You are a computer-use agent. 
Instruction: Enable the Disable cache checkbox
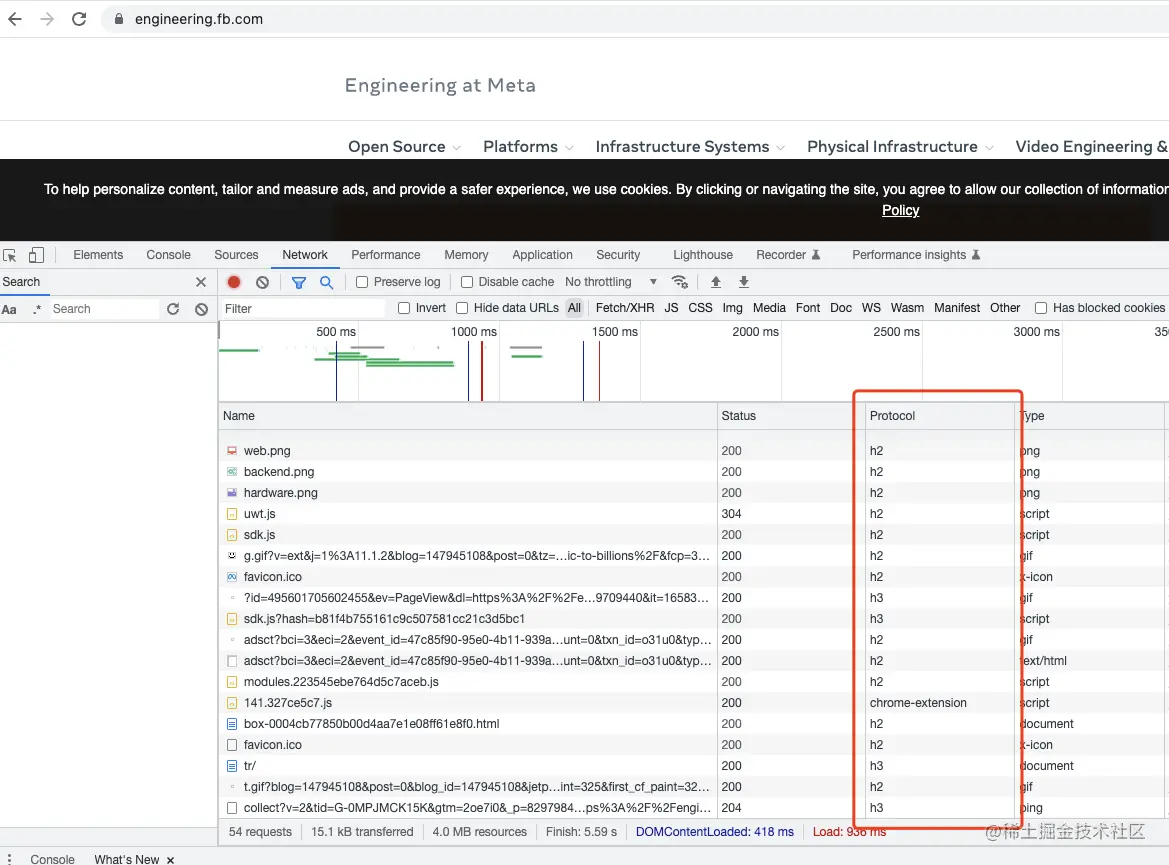[467, 282]
